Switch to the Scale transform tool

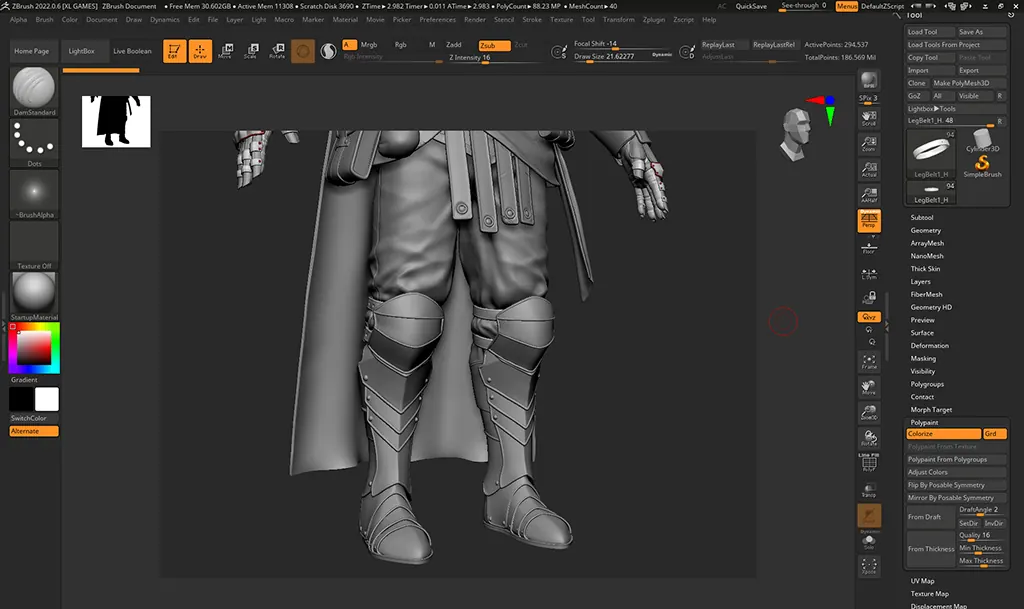(x=251, y=51)
